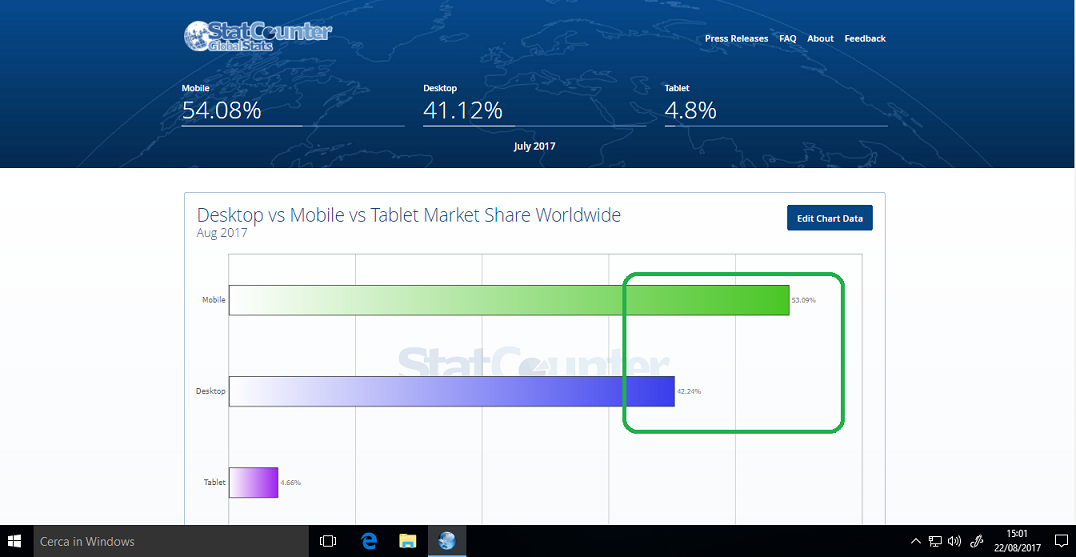Open the Windows Start menu
The height and width of the screenshot is (557, 1076).
(16, 541)
